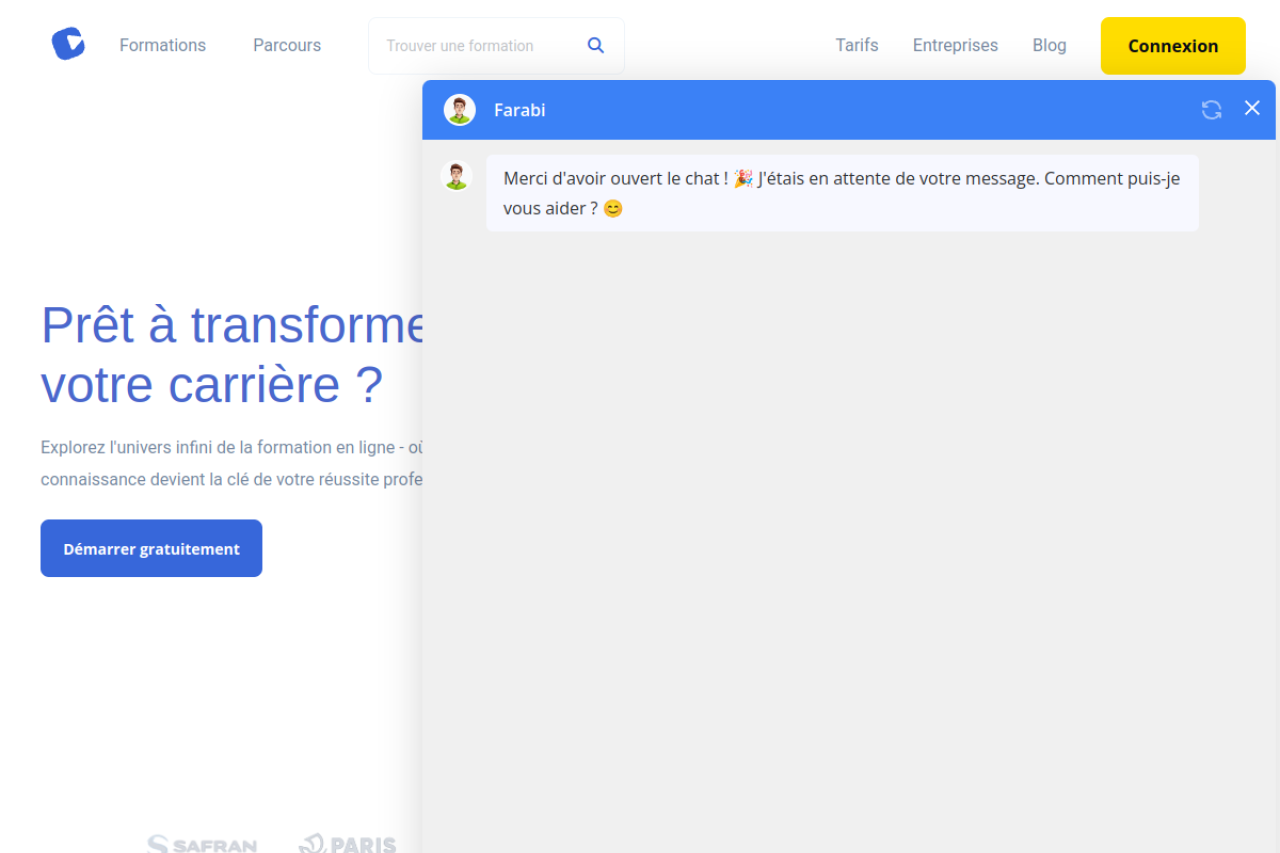1280x853 pixels.
Task: Click the magnifying glass search icon
Action: tap(596, 45)
